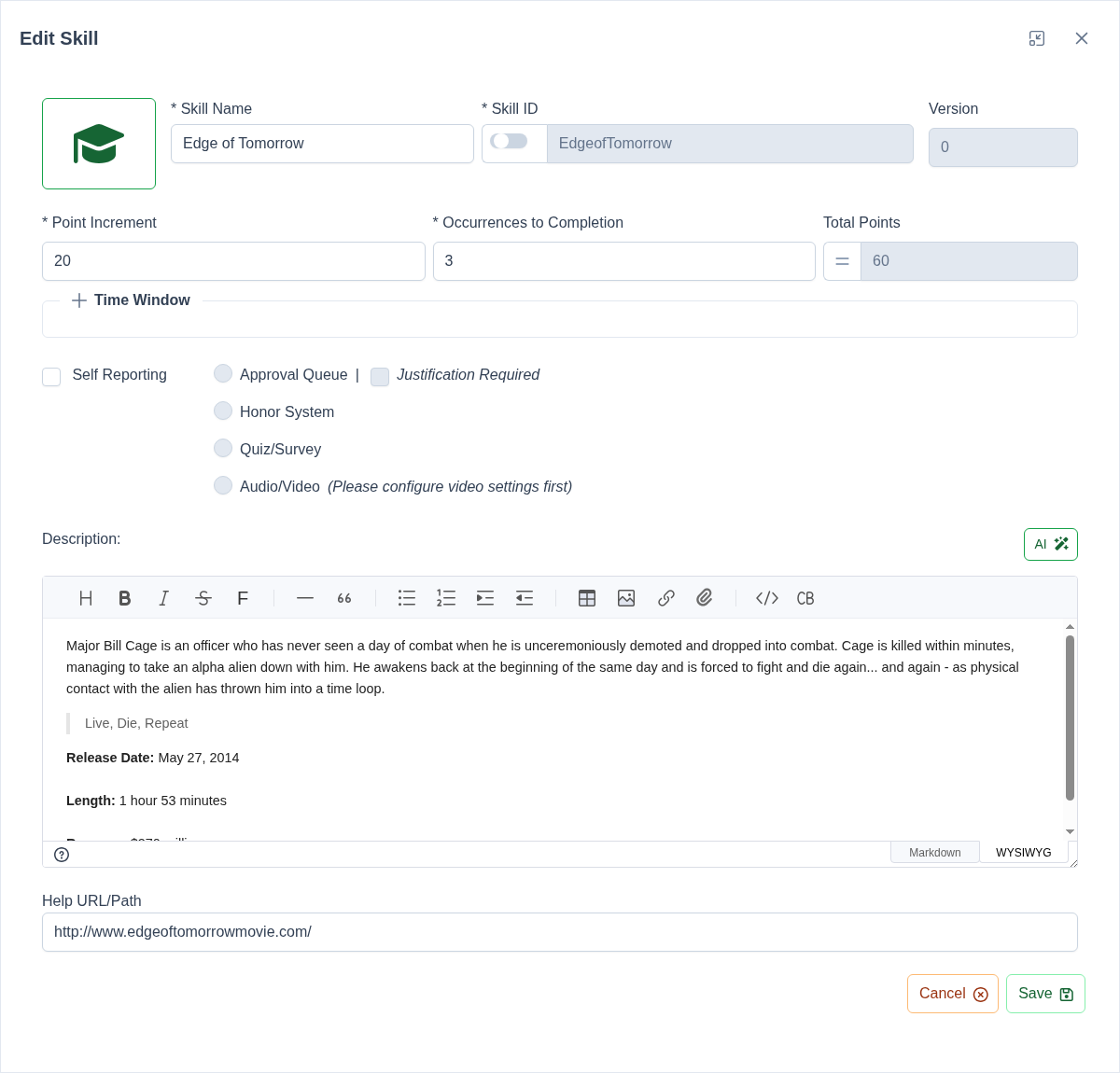The height and width of the screenshot is (1073, 1120).
Task: Click the Help URL/Path input field
Action: point(560,932)
